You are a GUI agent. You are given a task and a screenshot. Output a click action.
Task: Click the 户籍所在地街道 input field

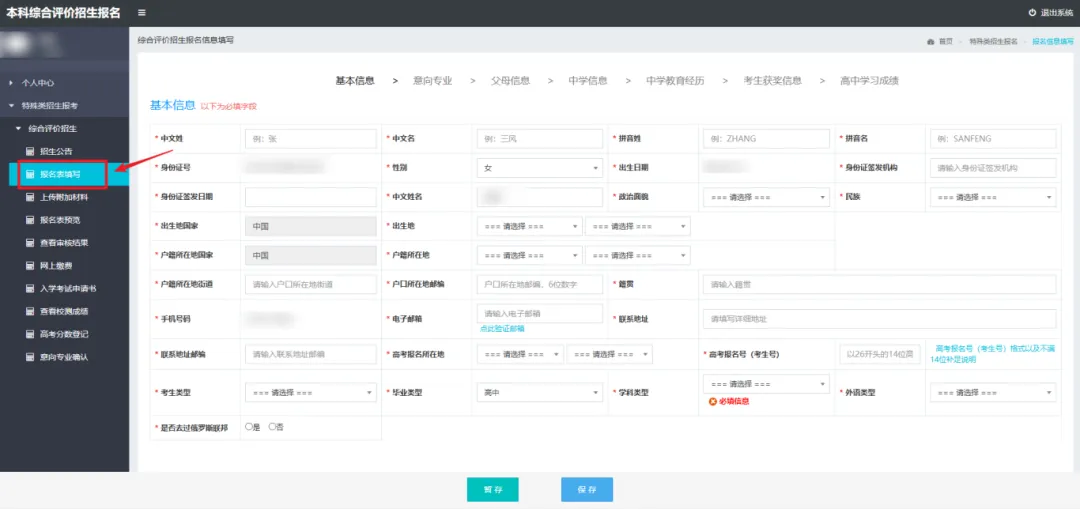[311, 284]
